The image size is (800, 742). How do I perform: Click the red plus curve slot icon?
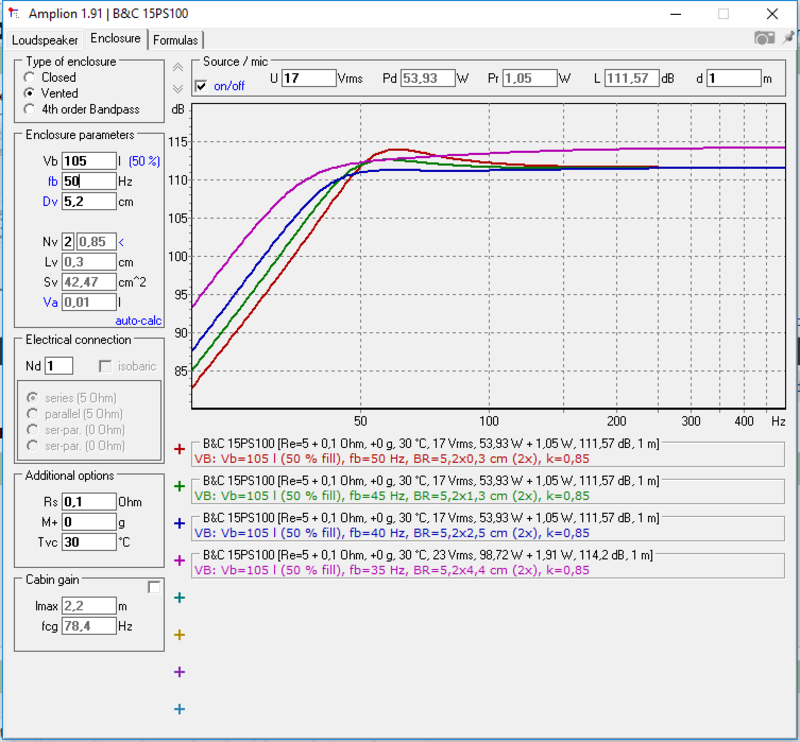coord(179,449)
